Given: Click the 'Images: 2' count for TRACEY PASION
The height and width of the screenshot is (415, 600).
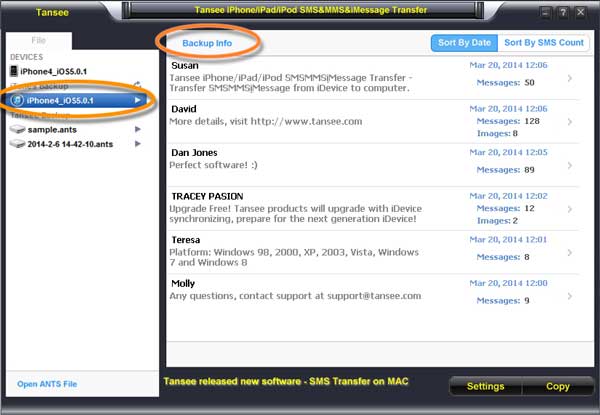Looking at the screenshot, I should tap(497, 221).
